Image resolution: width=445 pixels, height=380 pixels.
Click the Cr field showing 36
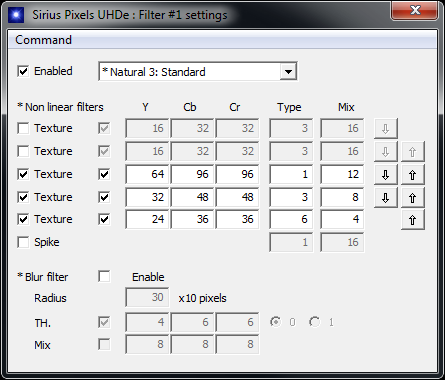click(x=237, y=219)
